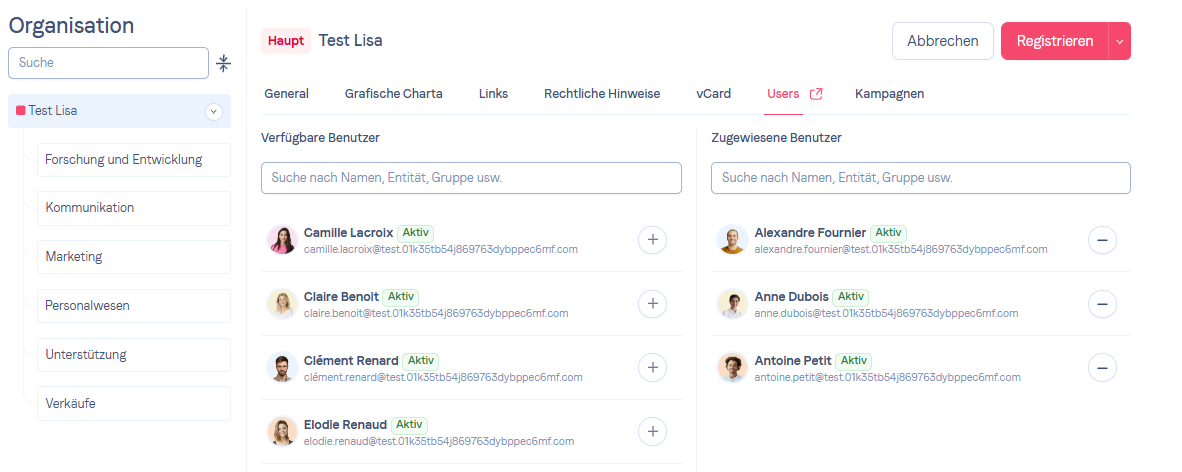The width and height of the screenshot is (1182, 472).
Task: Remove Alexandre Fournier with minus icon
Action: 1102,240
